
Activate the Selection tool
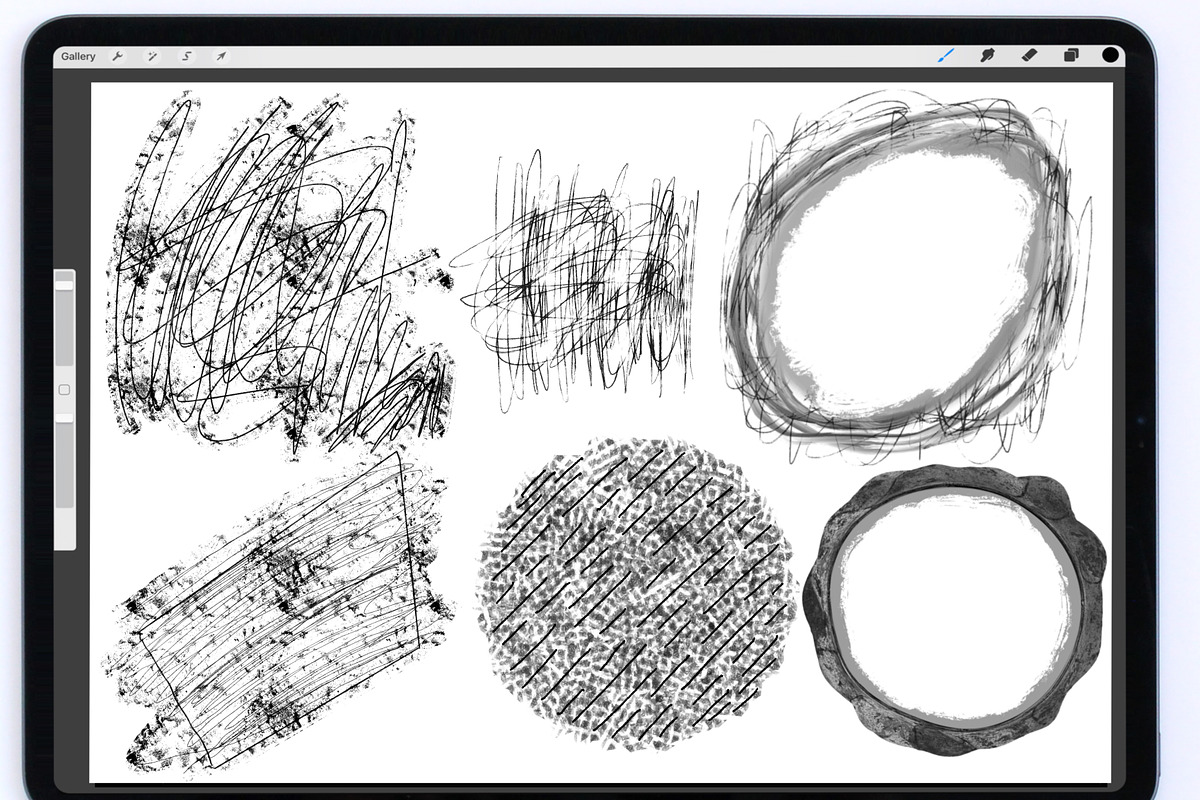click(x=186, y=56)
